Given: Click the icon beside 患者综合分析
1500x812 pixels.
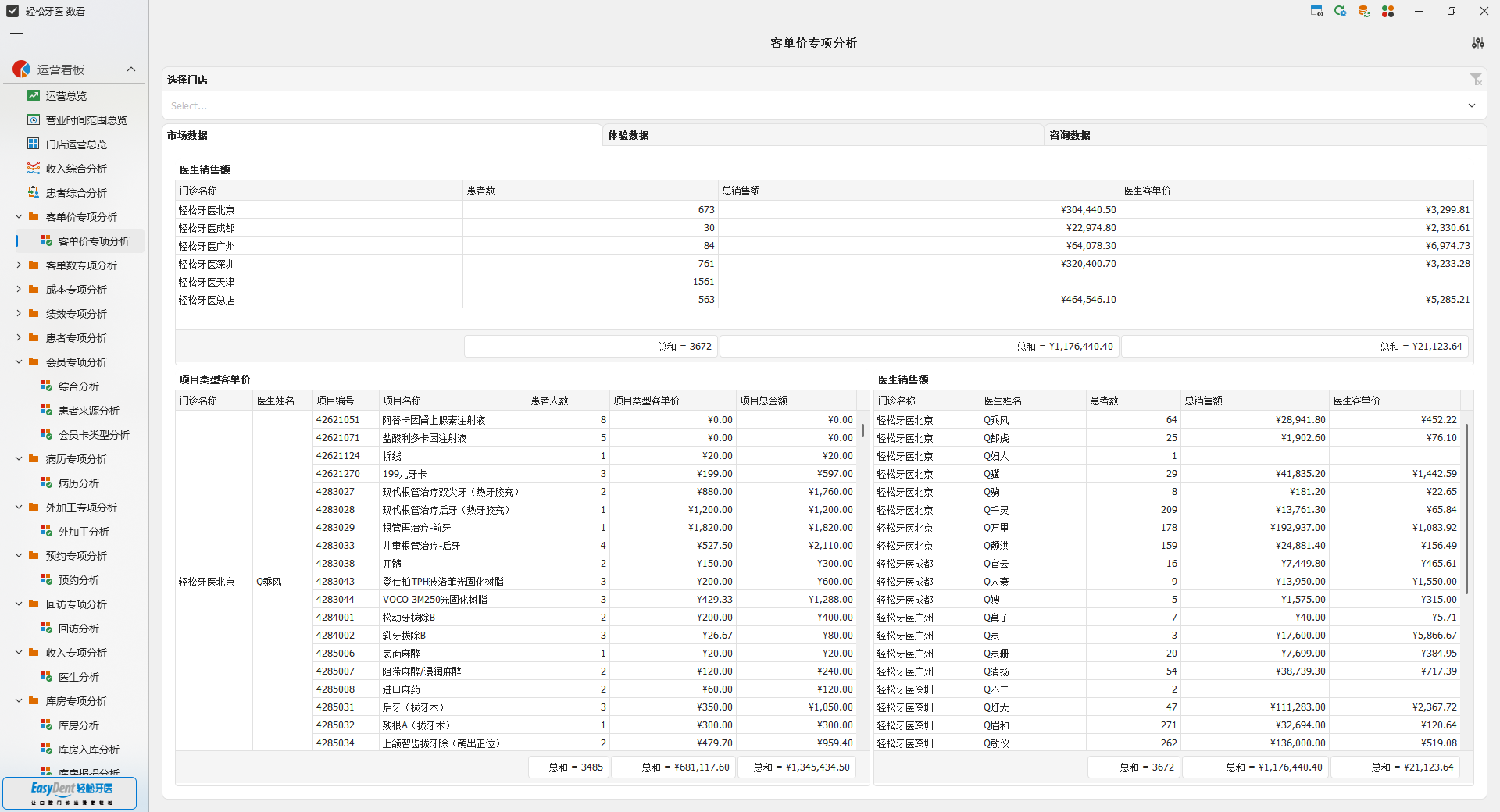Looking at the screenshot, I should pyautogui.click(x=34, y=192).
